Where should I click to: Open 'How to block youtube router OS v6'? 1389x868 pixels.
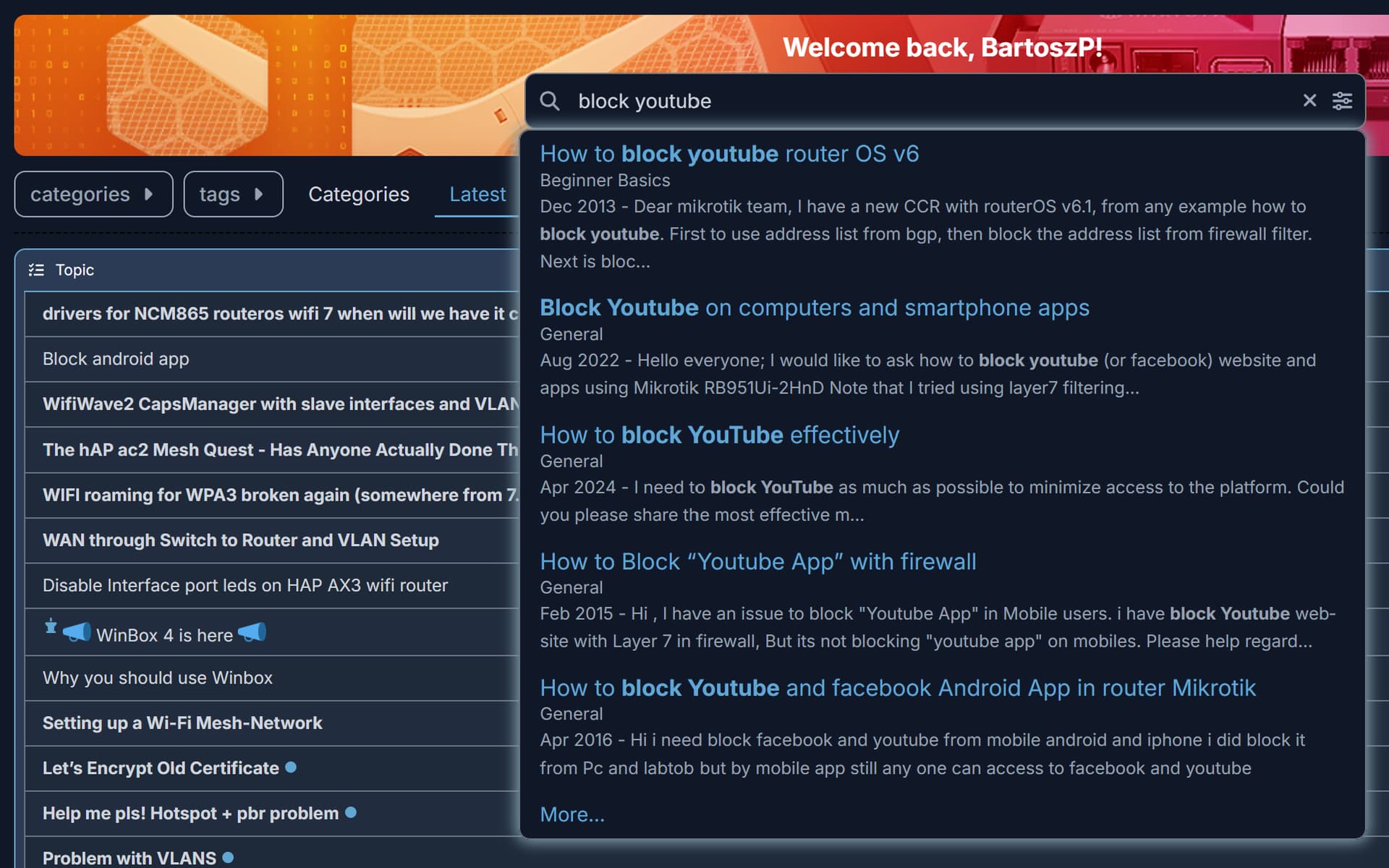[729, 153]
